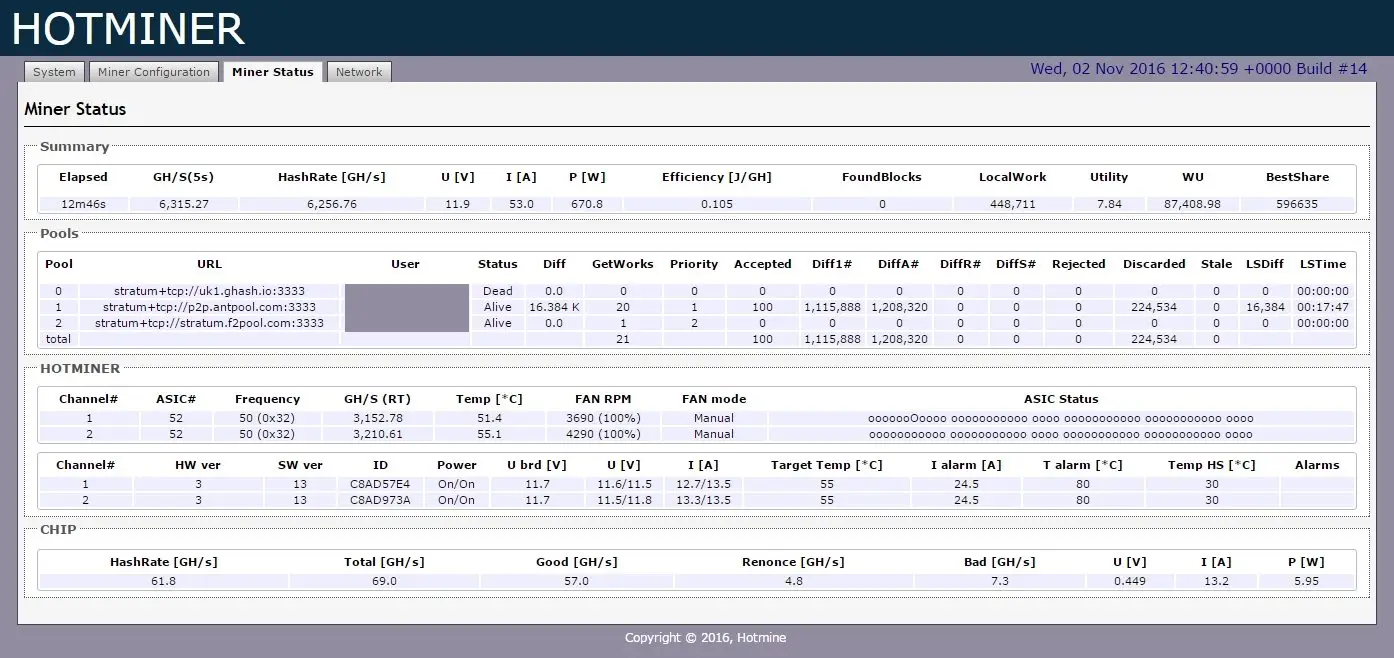Click Bad GH/s value 7.3
This screenshot has width=1394, height=658.
click(999, 581)
